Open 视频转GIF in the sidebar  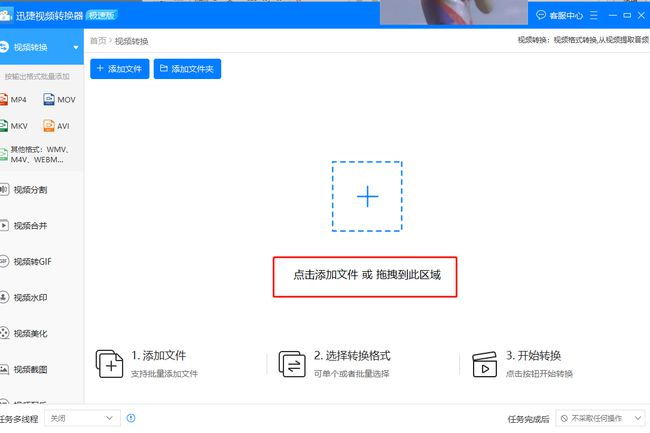click(x=32, y=261)
